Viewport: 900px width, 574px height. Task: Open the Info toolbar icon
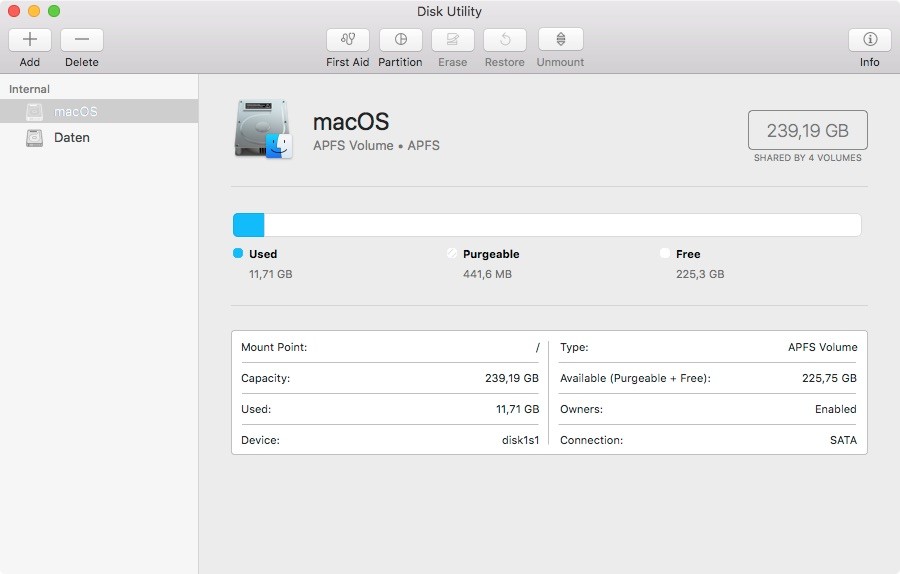click(870, 40)
